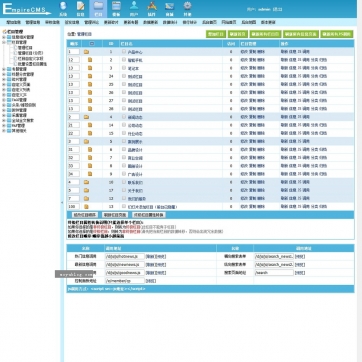Click the green 刷新首页 (refresh home) button
Viewport: 362px width, 362px height.
click(237, 34)
